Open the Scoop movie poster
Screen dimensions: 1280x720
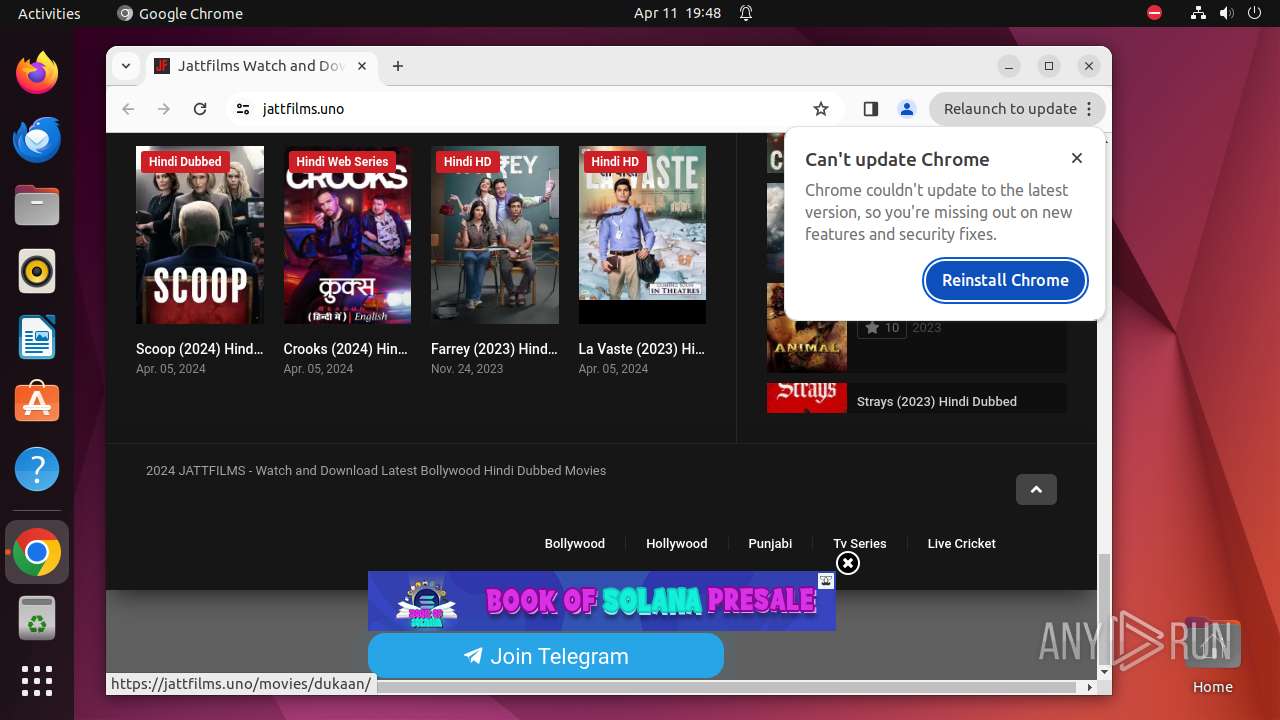[200, 235]
